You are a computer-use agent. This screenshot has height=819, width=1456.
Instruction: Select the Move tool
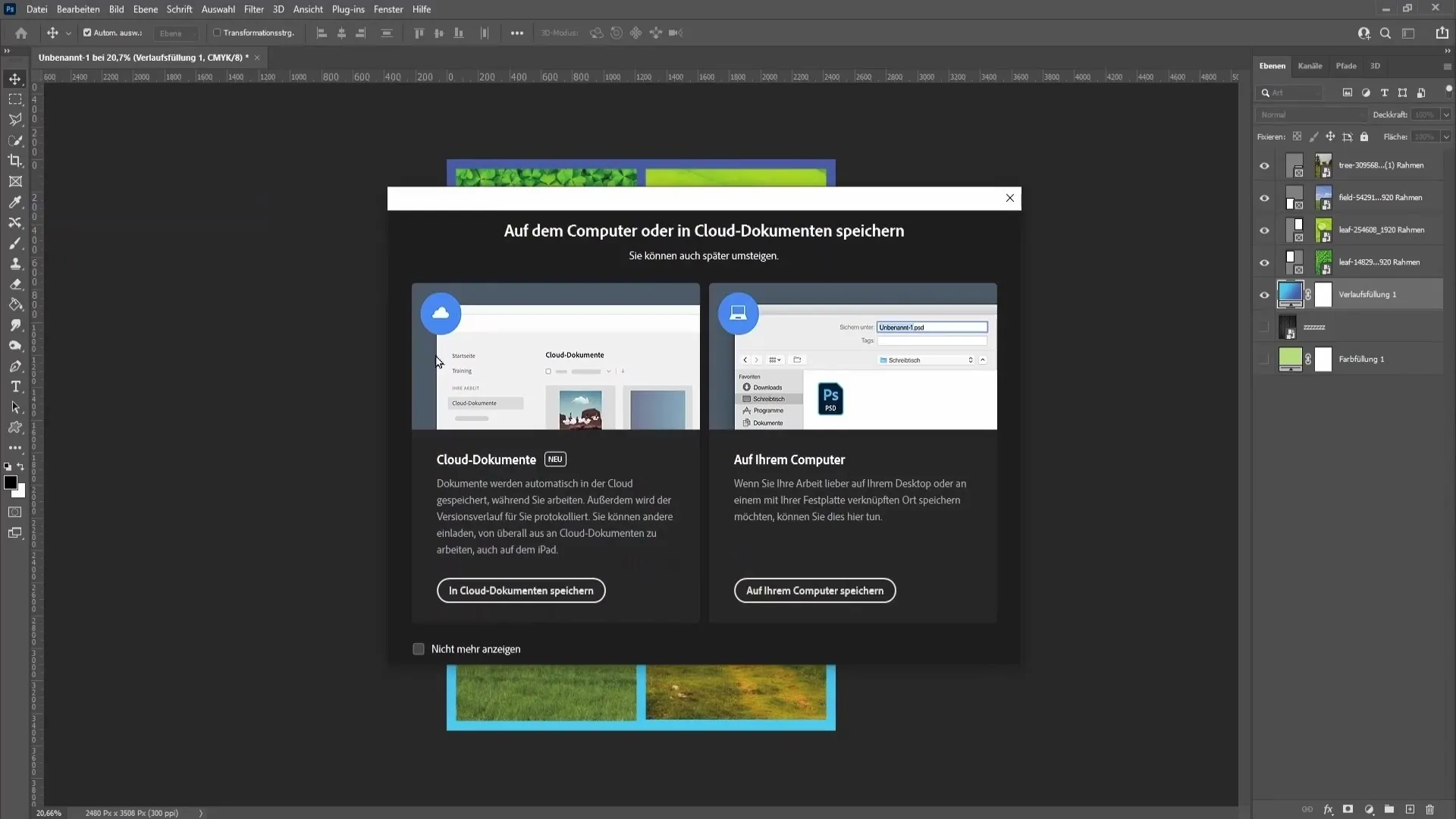click(15, 79)
